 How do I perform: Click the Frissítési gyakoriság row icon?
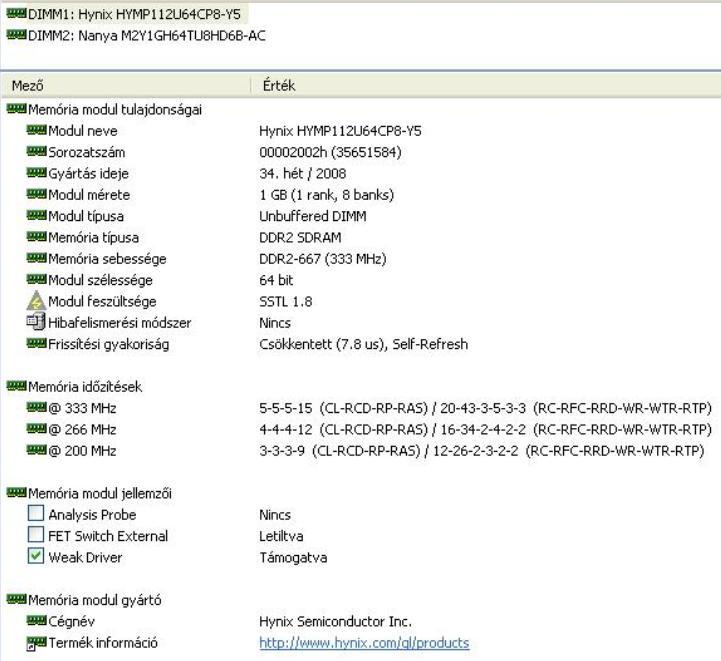[x=36, y=343]
